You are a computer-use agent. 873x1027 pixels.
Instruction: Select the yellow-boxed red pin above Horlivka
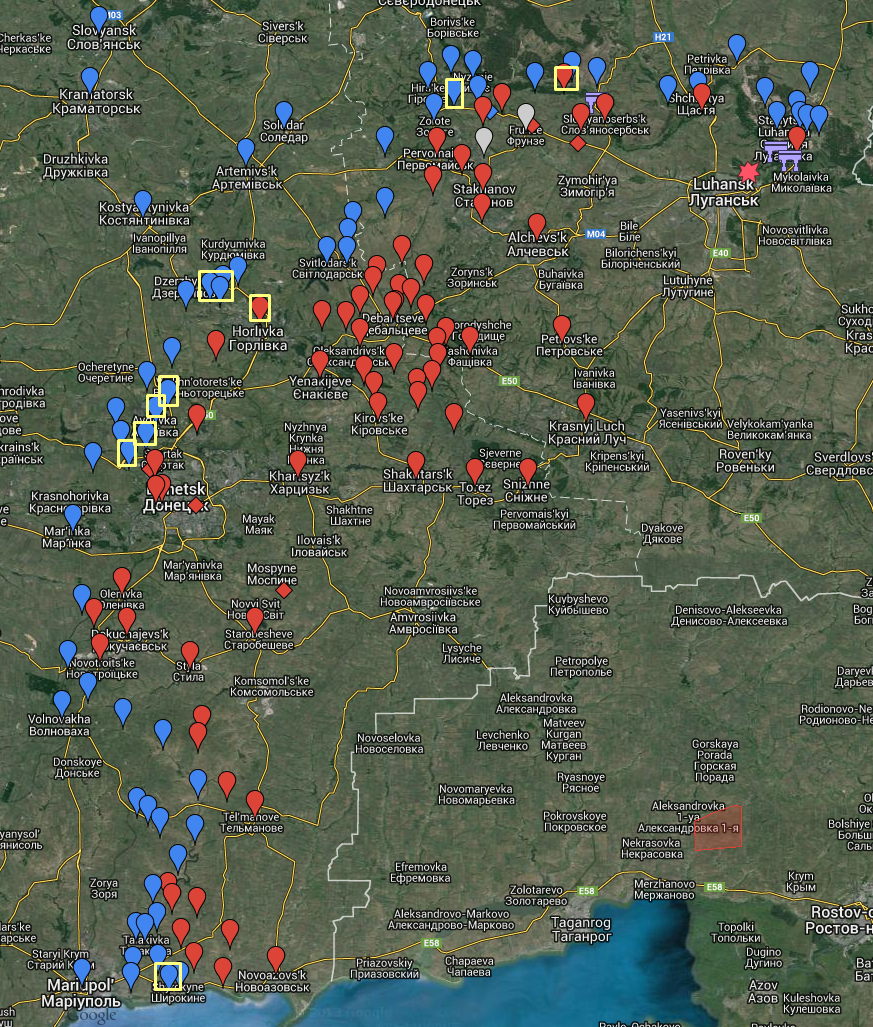[x=260, y=306]
